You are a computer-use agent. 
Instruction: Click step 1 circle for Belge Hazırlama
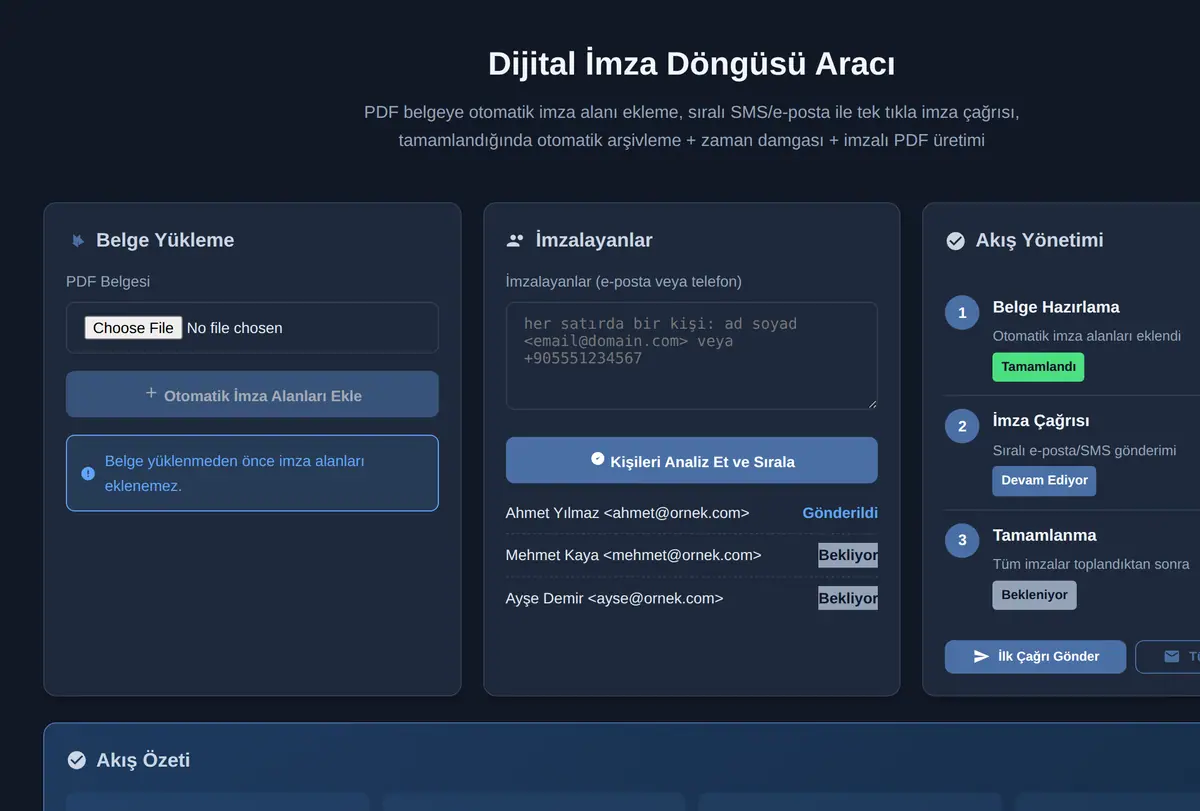coord(962,313)
